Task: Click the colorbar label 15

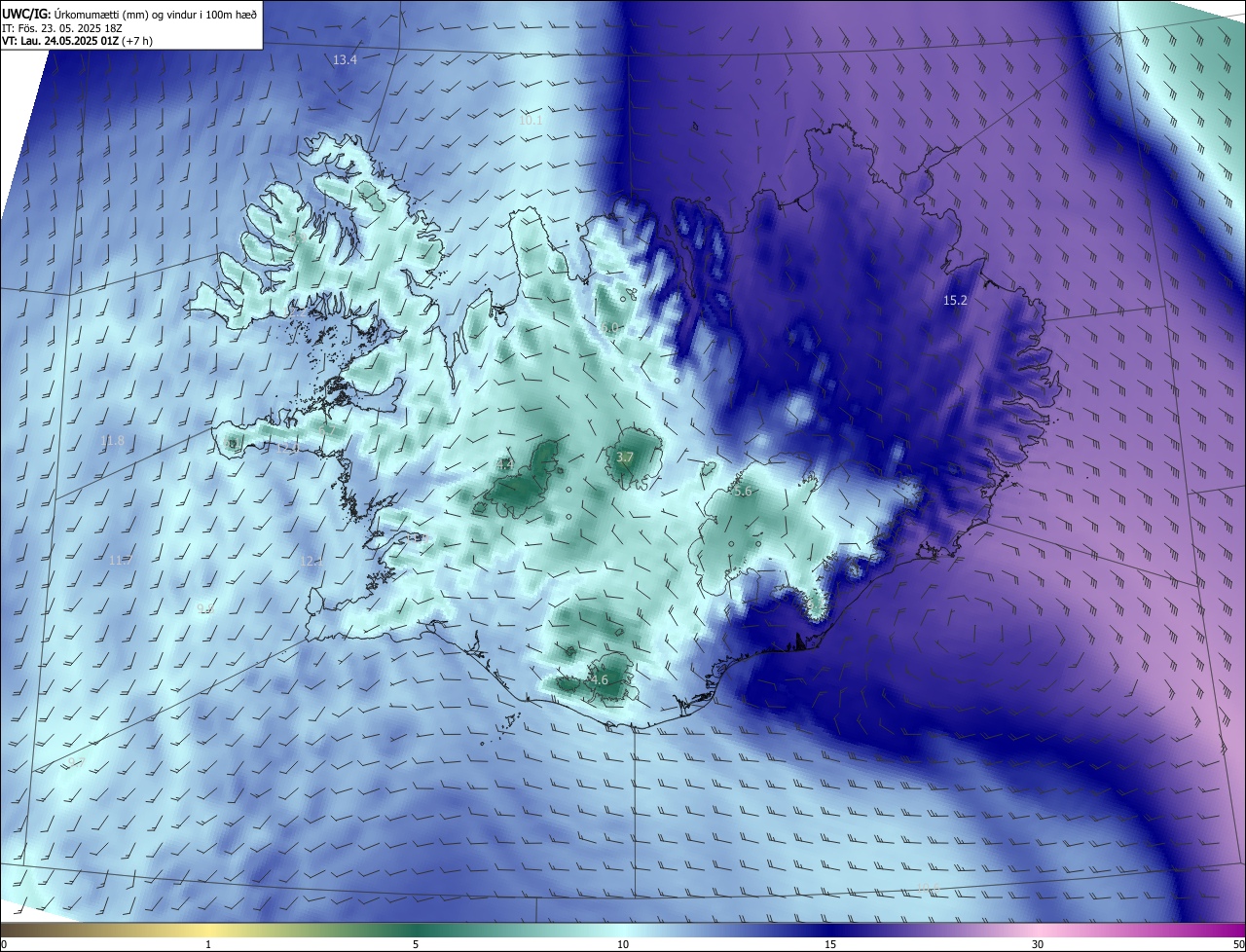Action: click(830, 944)
